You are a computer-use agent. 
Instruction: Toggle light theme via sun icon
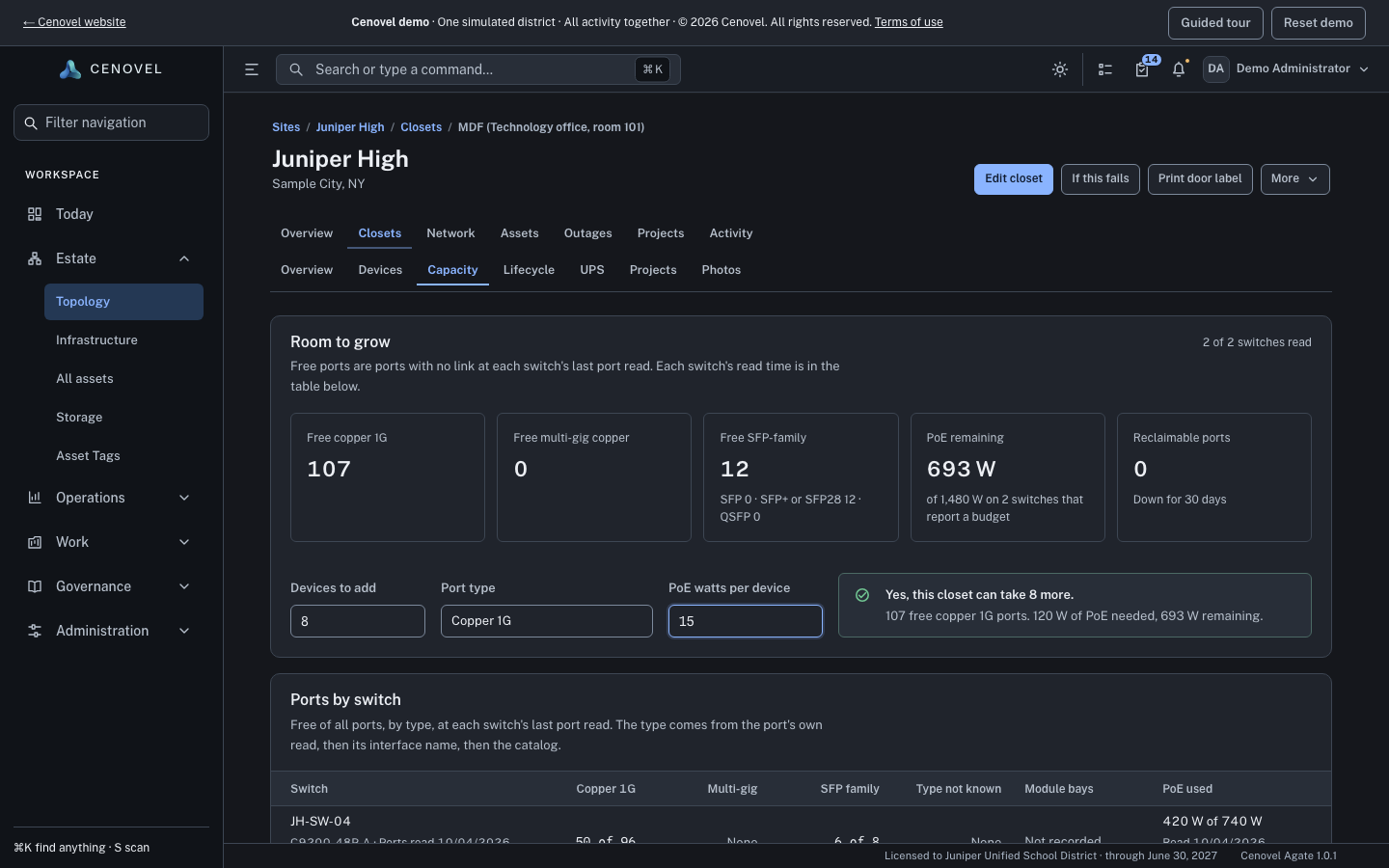(x=1060, y=69)
